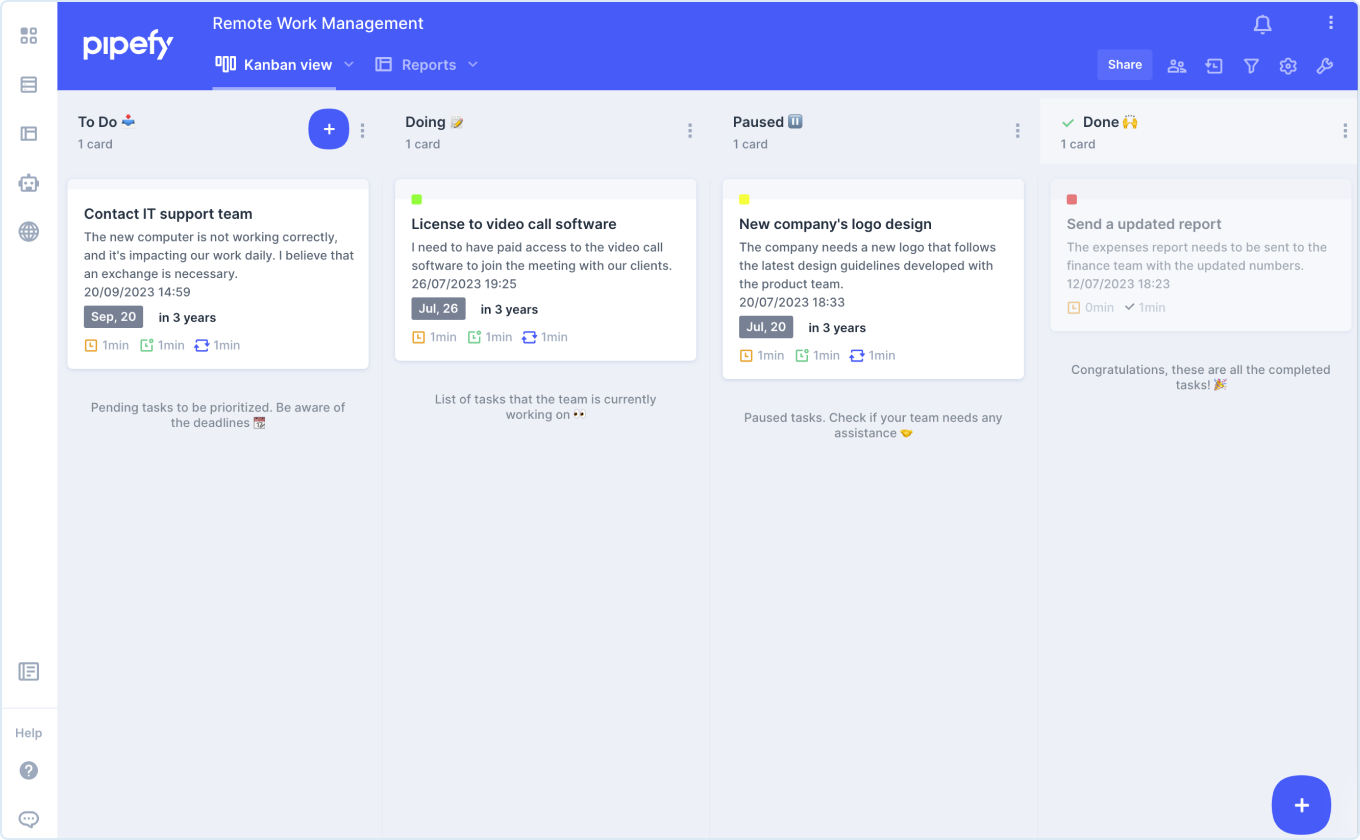Open the reports panel icon near sidebar bottom
The height and width of the screenshot is (840, 1360).
pos(28,671)
